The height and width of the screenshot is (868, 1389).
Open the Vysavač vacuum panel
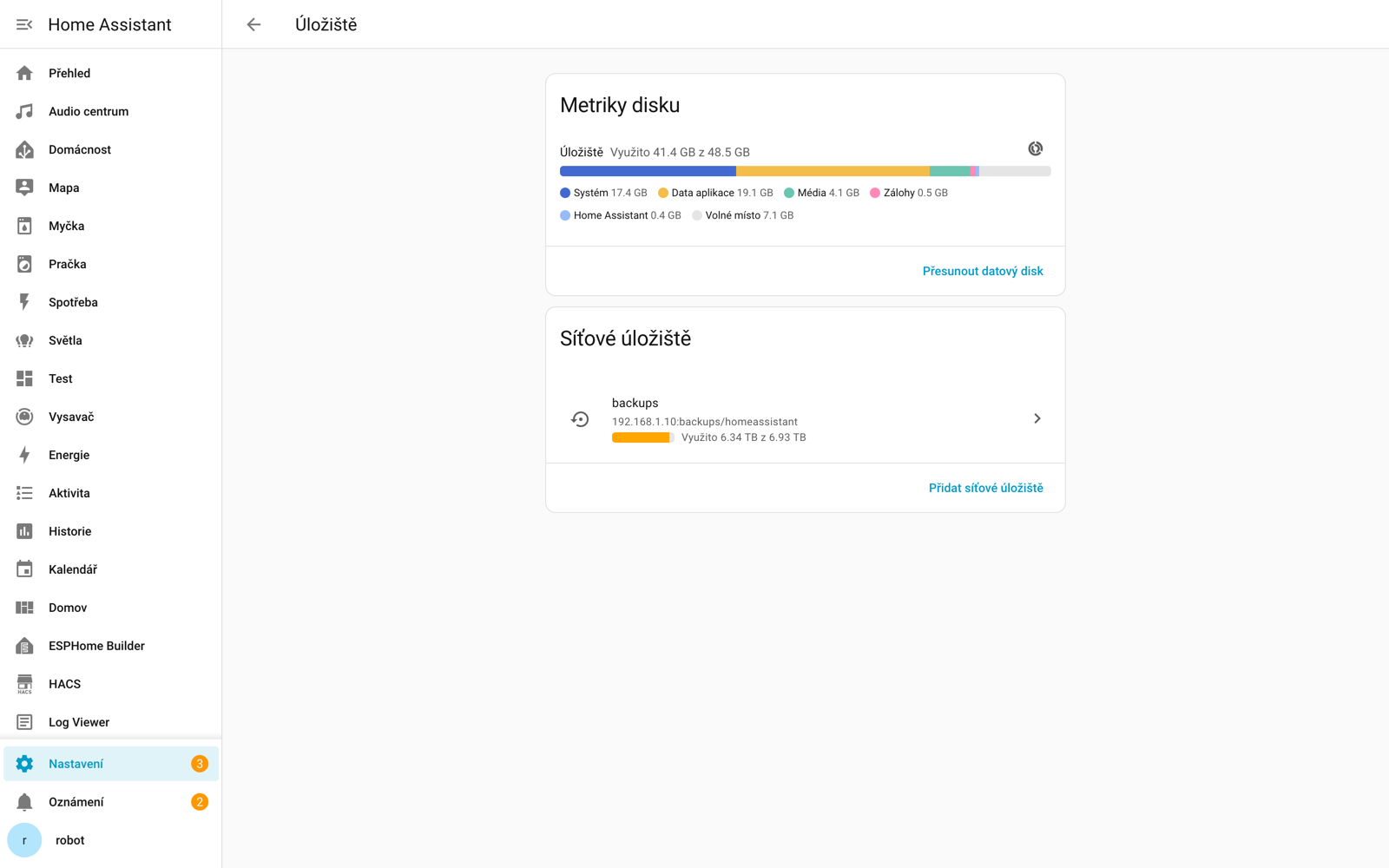[111, 417]
